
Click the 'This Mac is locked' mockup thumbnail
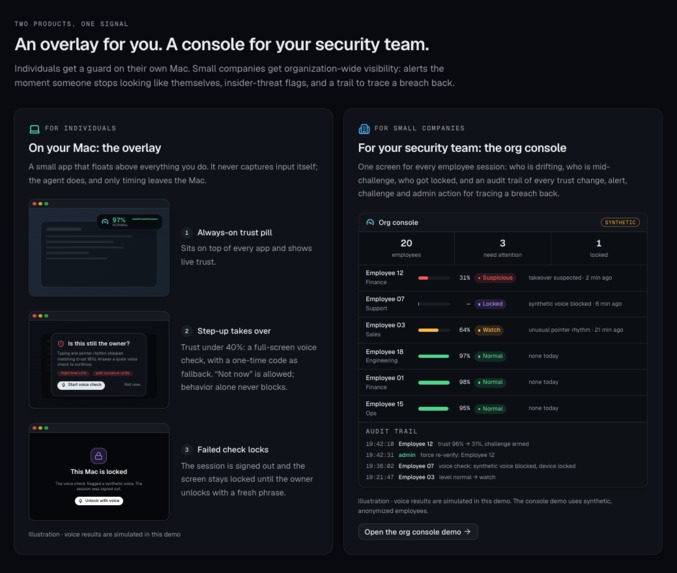tap(99, 472)
